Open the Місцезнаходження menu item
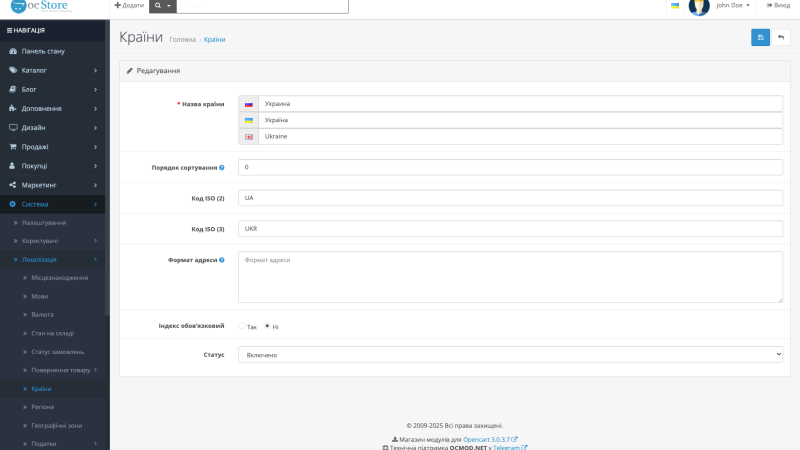The width and height of the screenshot is (800, 450). point(53,278)
